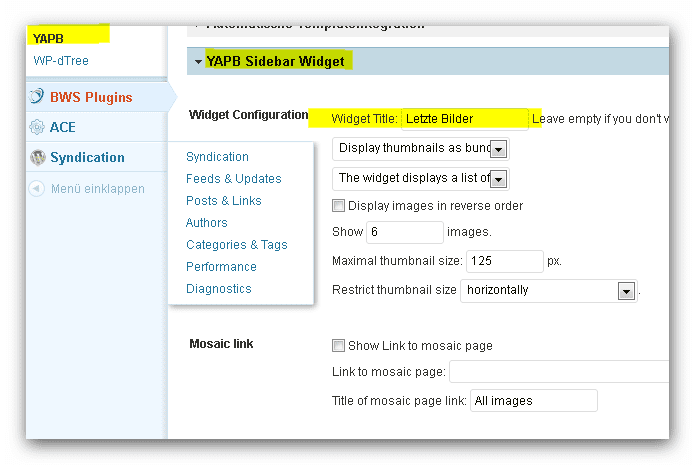Click the Maximal thumbnail size field

pyautogui.click(x=504, y=261)
